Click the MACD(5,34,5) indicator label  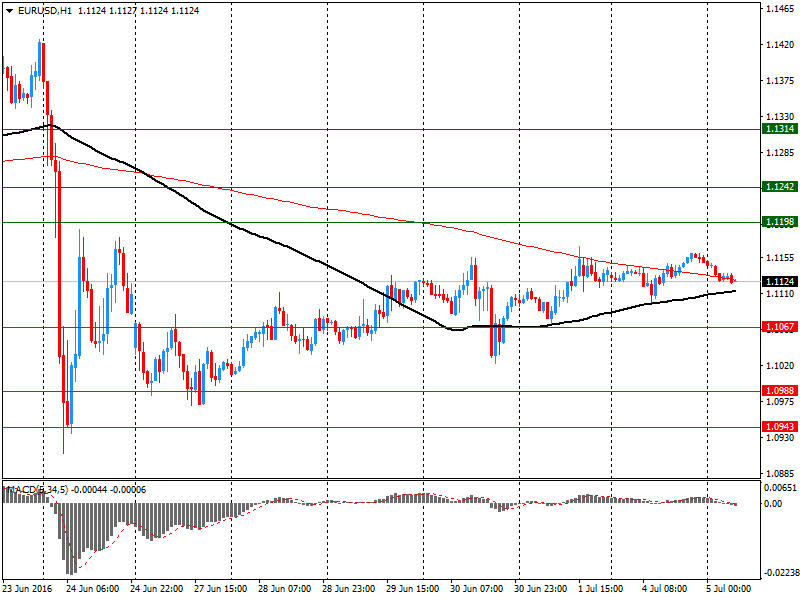point(36,490)
